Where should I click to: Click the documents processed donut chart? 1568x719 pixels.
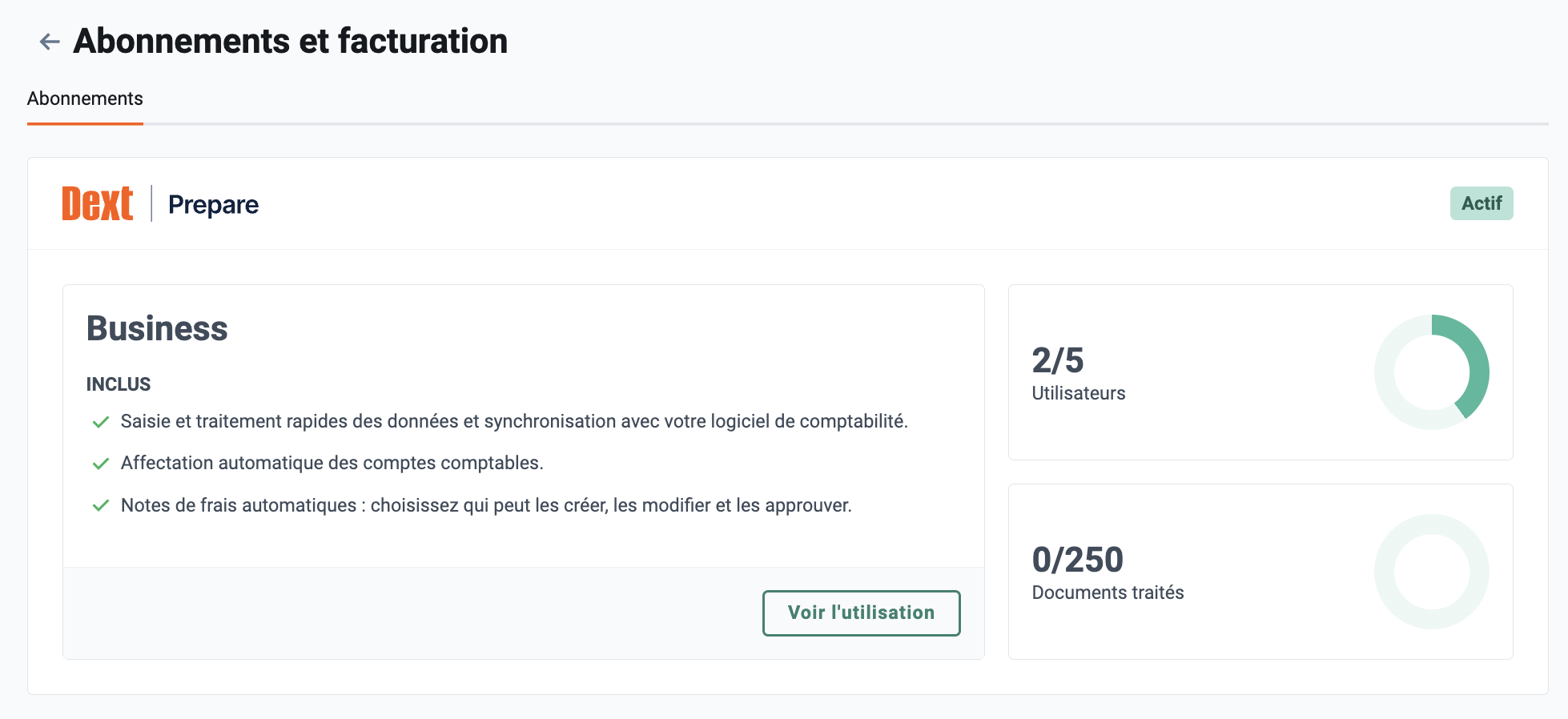(x=1431, y=572)
